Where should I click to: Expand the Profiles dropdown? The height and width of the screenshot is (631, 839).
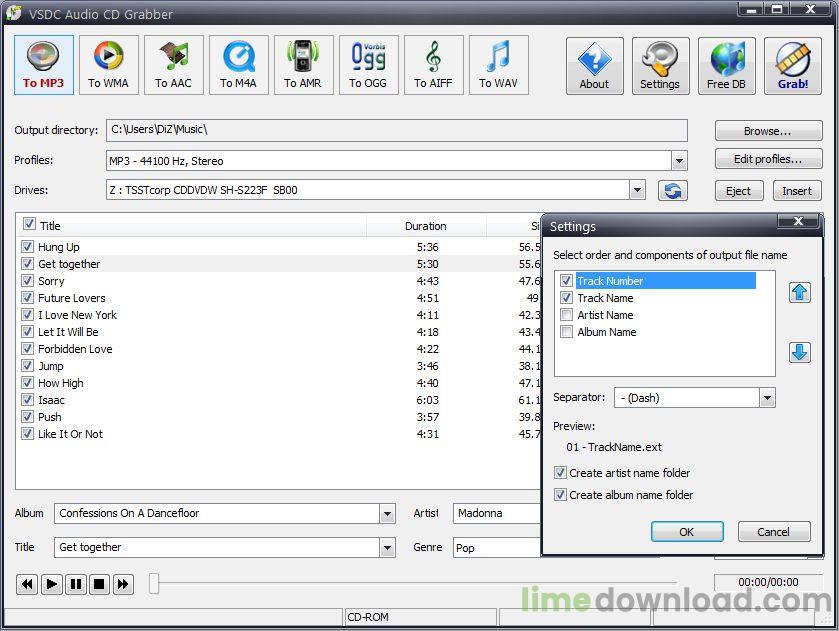(x=679, y=161)
